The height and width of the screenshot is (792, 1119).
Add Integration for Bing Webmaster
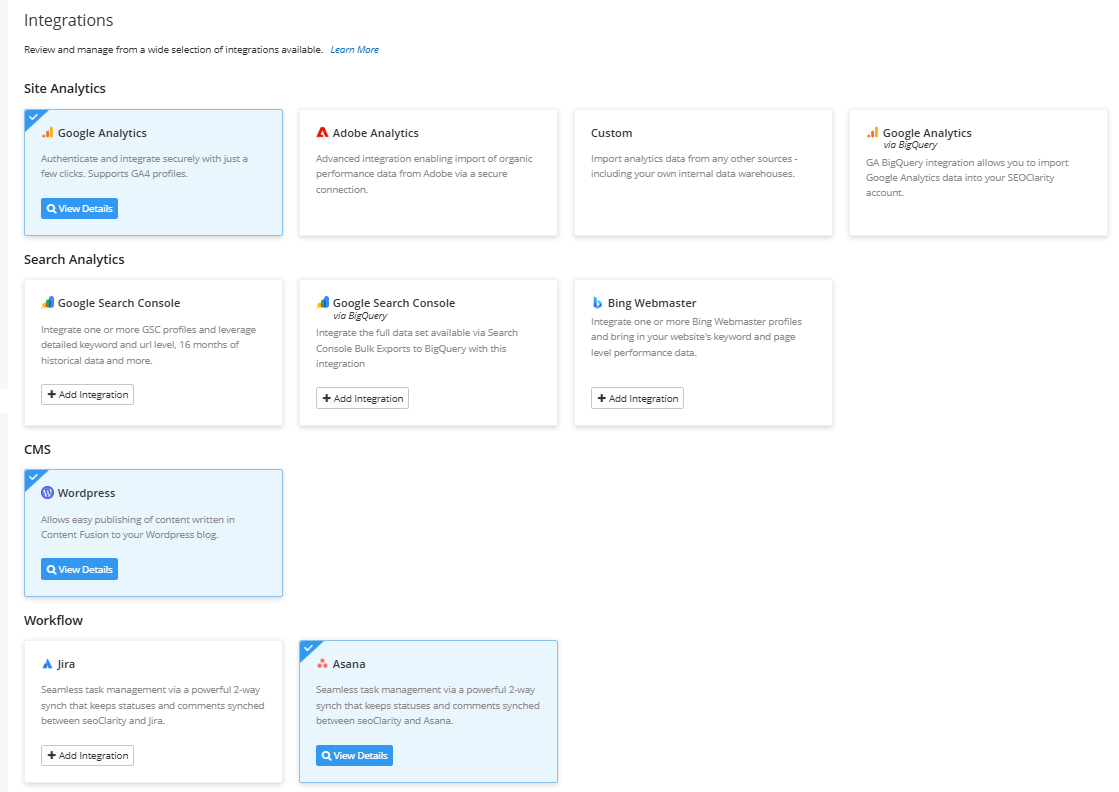pyautogui.click(x=637, y=399)
